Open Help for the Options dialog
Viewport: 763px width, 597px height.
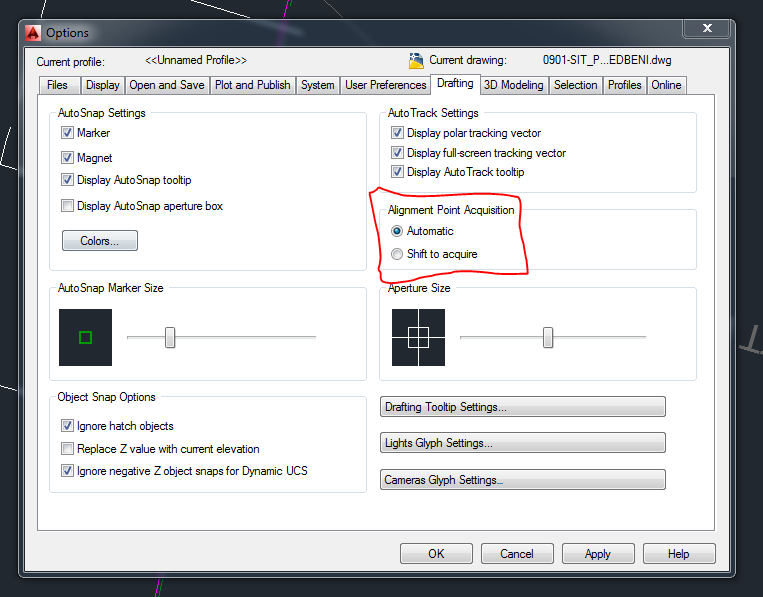(679, 554)
